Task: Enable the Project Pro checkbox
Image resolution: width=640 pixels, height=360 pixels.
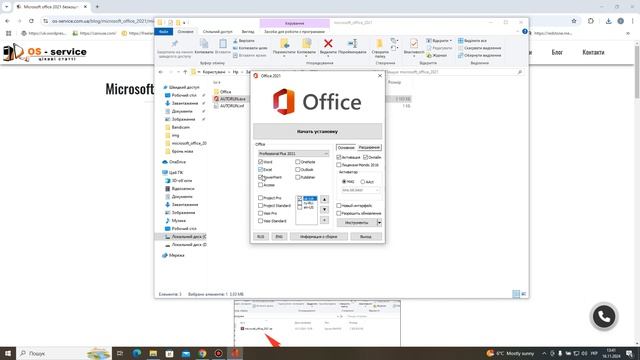Action: point(260,198)
